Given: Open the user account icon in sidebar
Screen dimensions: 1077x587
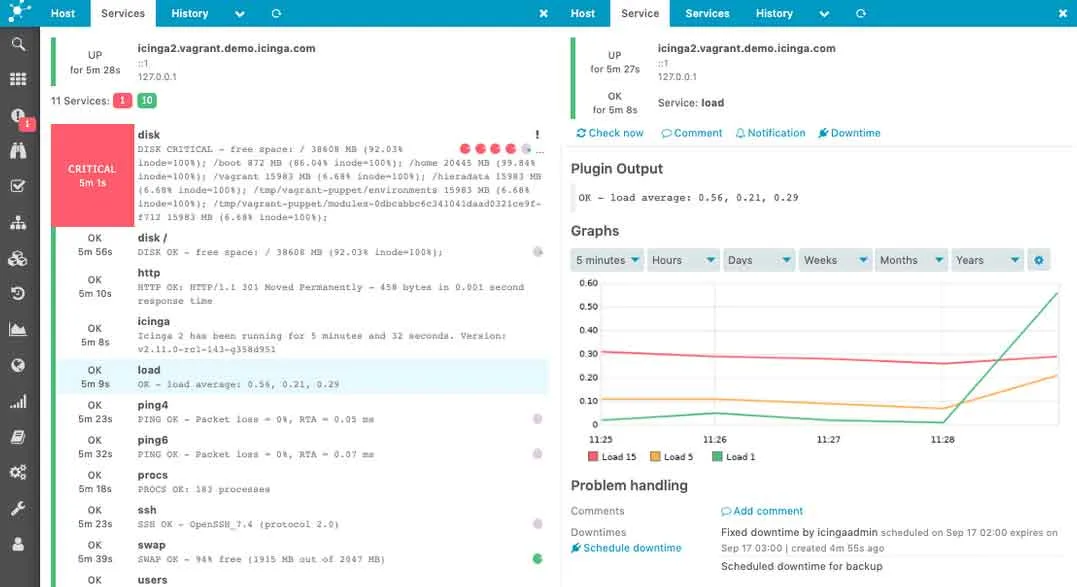Looking at the screenshot, I should tap(19, 544).
